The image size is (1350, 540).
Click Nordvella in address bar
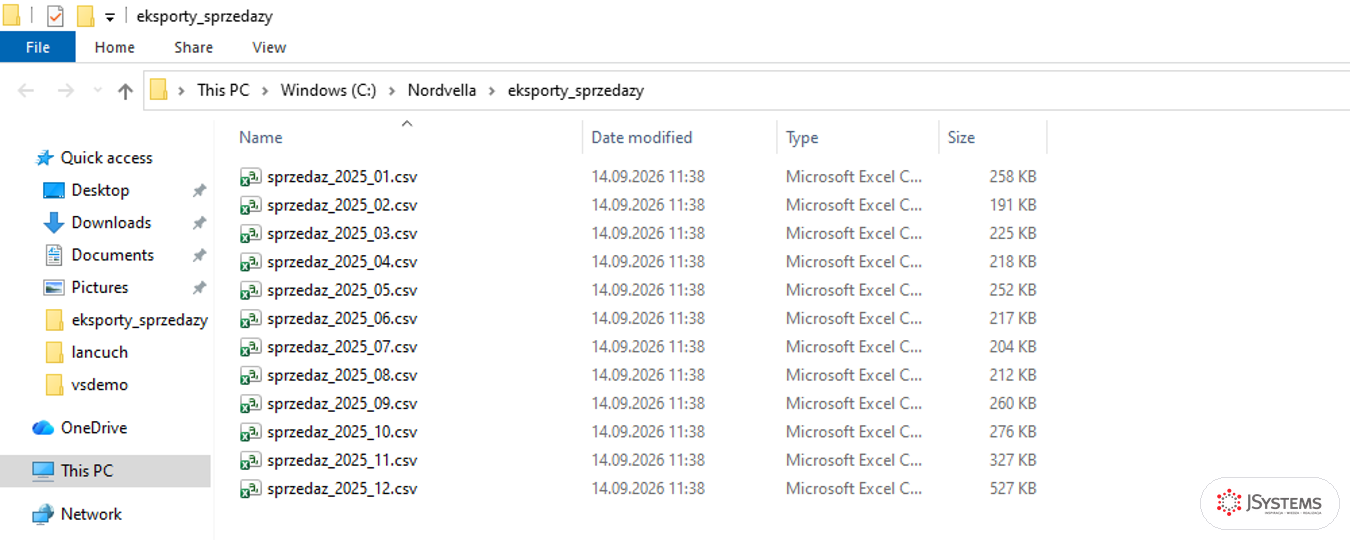442,90
